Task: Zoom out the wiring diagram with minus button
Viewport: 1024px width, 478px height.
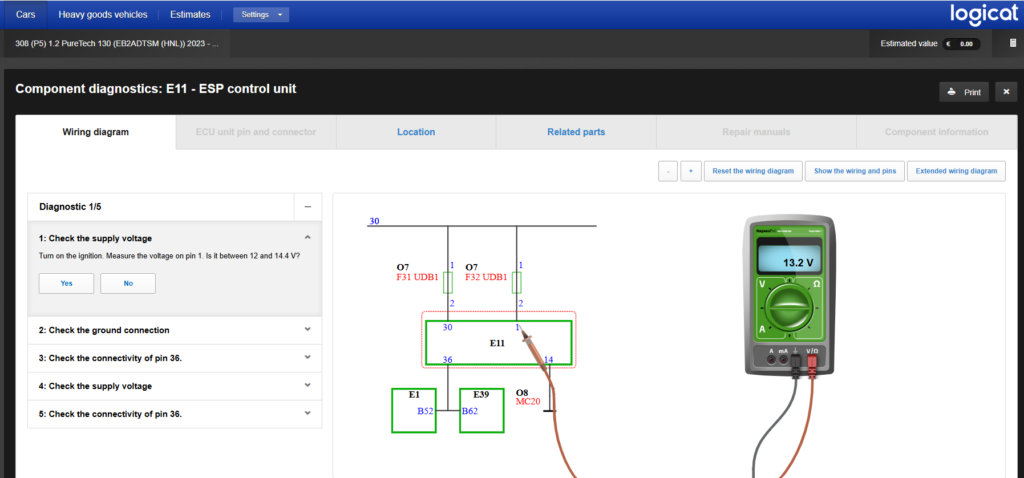Action: coord(667,172)
